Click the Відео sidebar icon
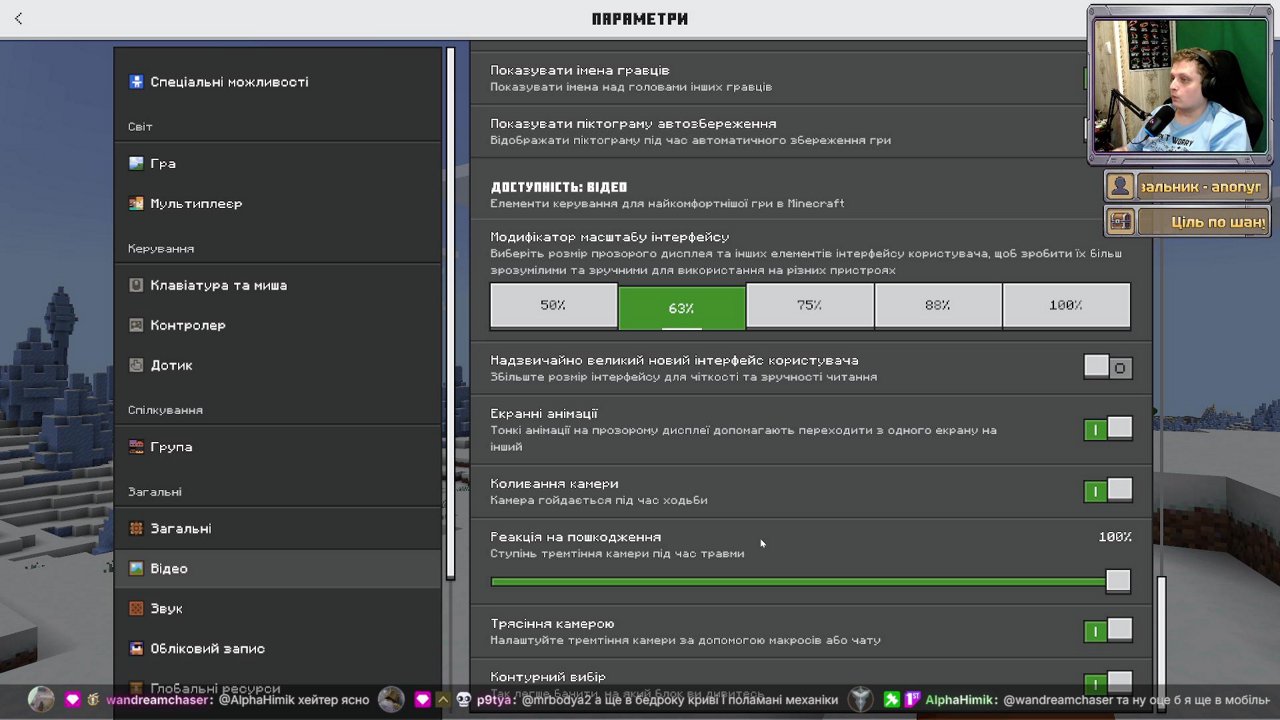The image size is (1280, 720). pos(136,568)
